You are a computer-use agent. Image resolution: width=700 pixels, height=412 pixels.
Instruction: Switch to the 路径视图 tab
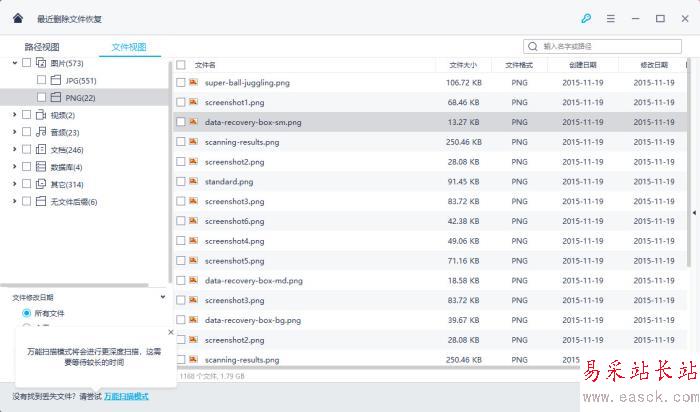pyautogui.click(x=42, y=47)
